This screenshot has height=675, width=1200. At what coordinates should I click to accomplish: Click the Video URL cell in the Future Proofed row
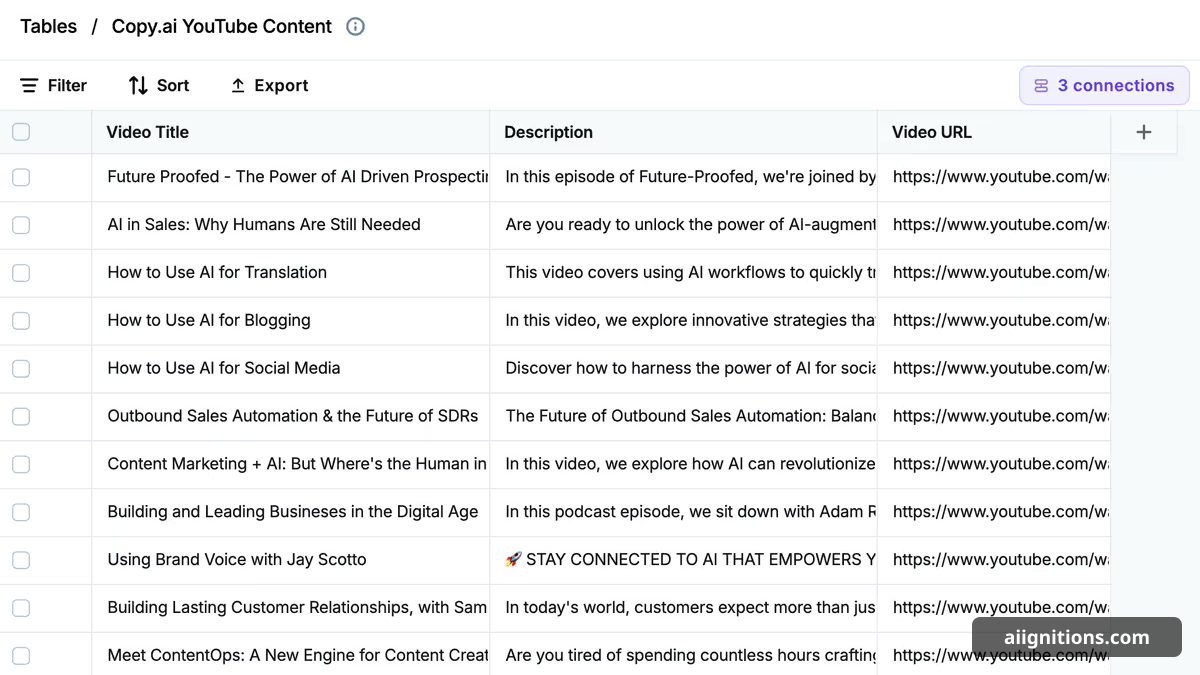point(994,177)
